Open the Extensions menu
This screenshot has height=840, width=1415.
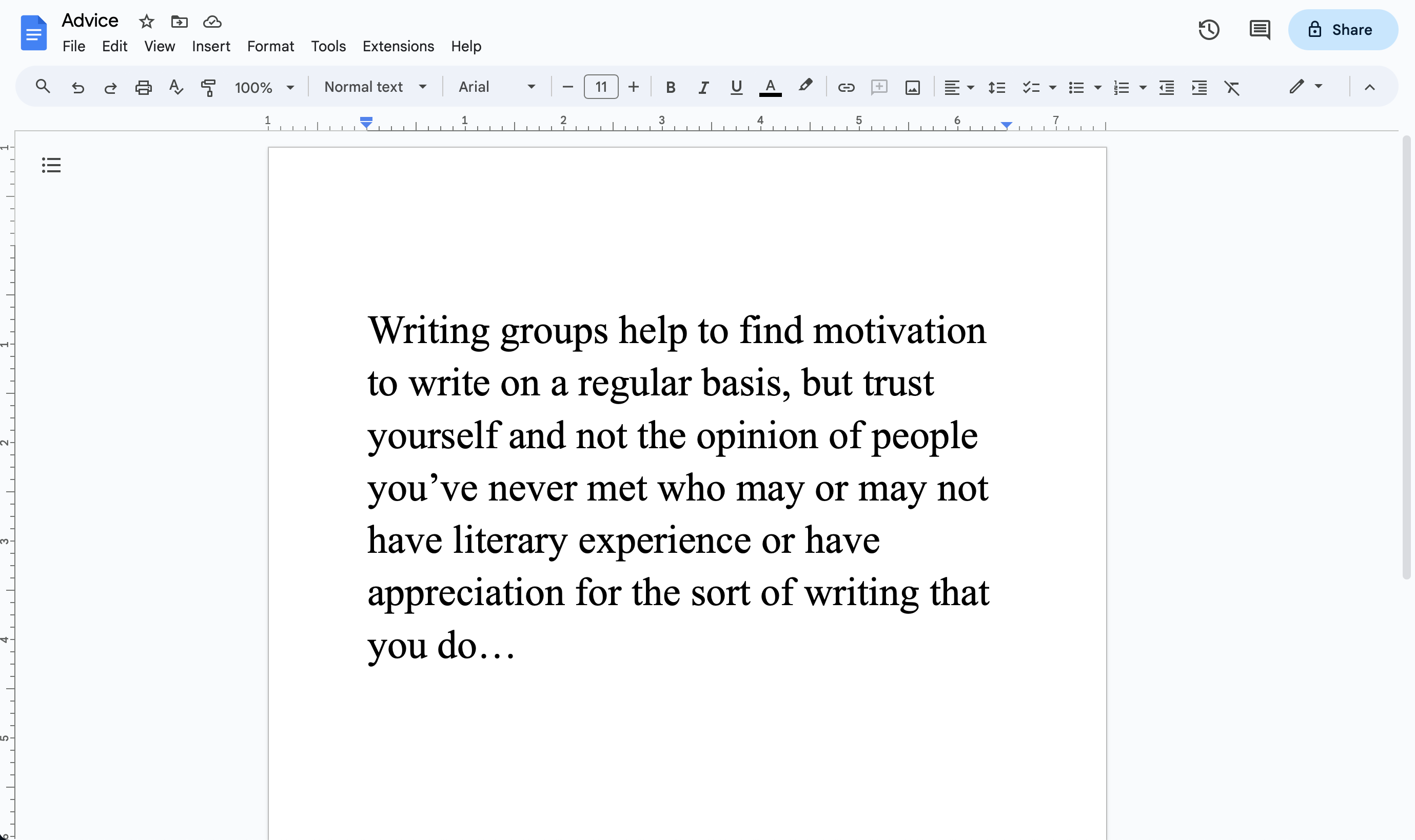[x=398, y=46]
